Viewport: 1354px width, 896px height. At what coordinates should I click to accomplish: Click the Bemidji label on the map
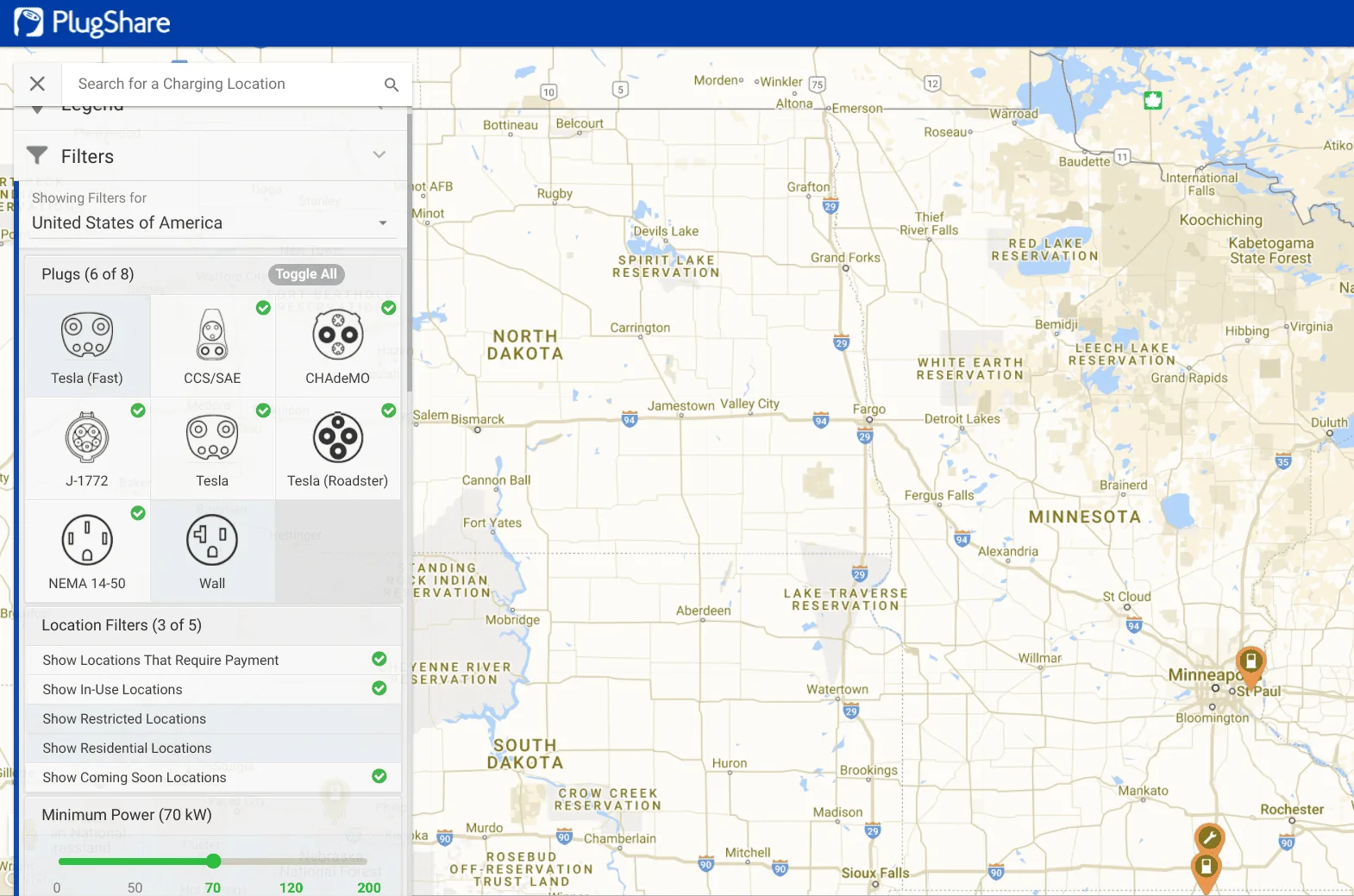(1056, 324)
